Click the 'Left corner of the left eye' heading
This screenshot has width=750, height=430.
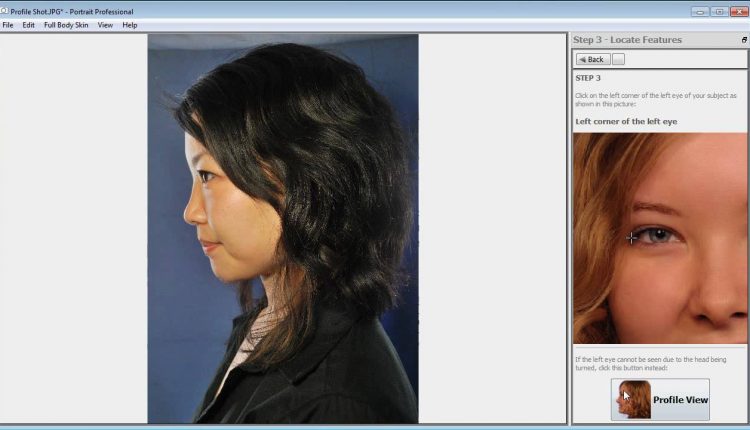click(626, 121)
